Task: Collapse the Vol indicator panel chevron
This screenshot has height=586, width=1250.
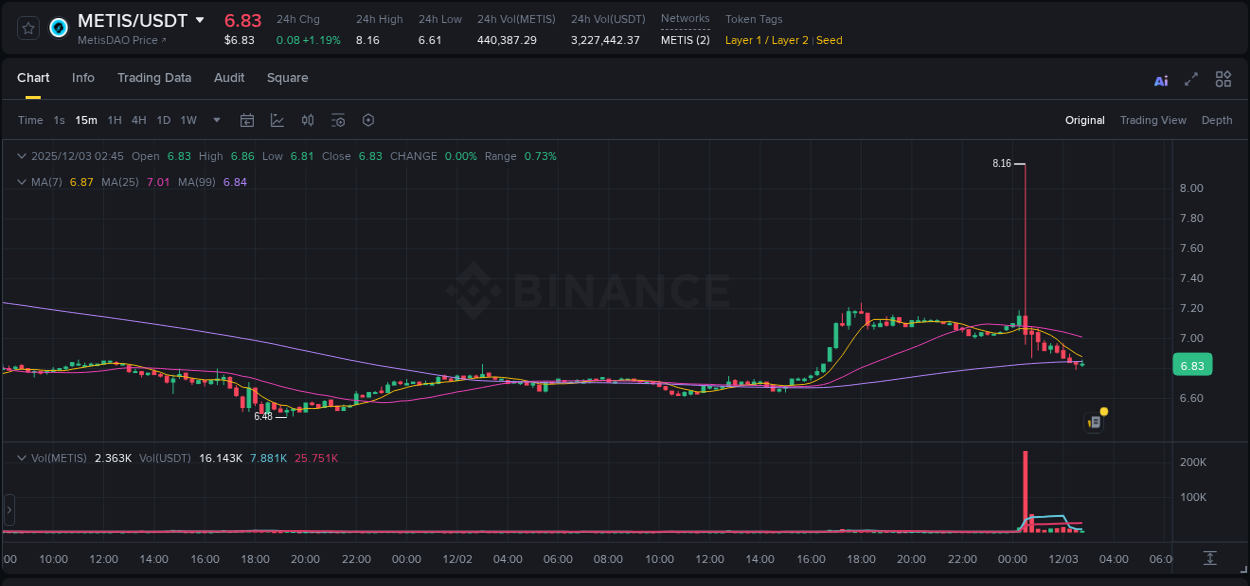Action: (x=21, y=457)
